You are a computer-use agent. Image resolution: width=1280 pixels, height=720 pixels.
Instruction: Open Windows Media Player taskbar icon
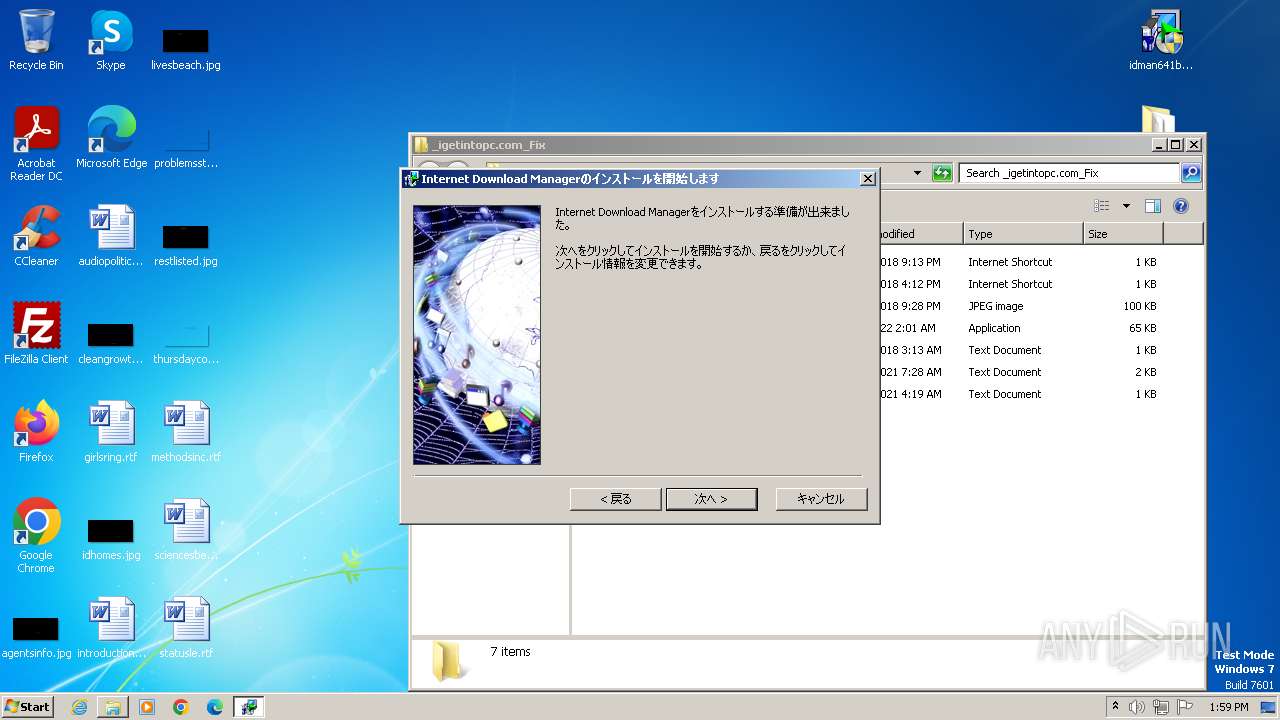[x=147, y=707]
